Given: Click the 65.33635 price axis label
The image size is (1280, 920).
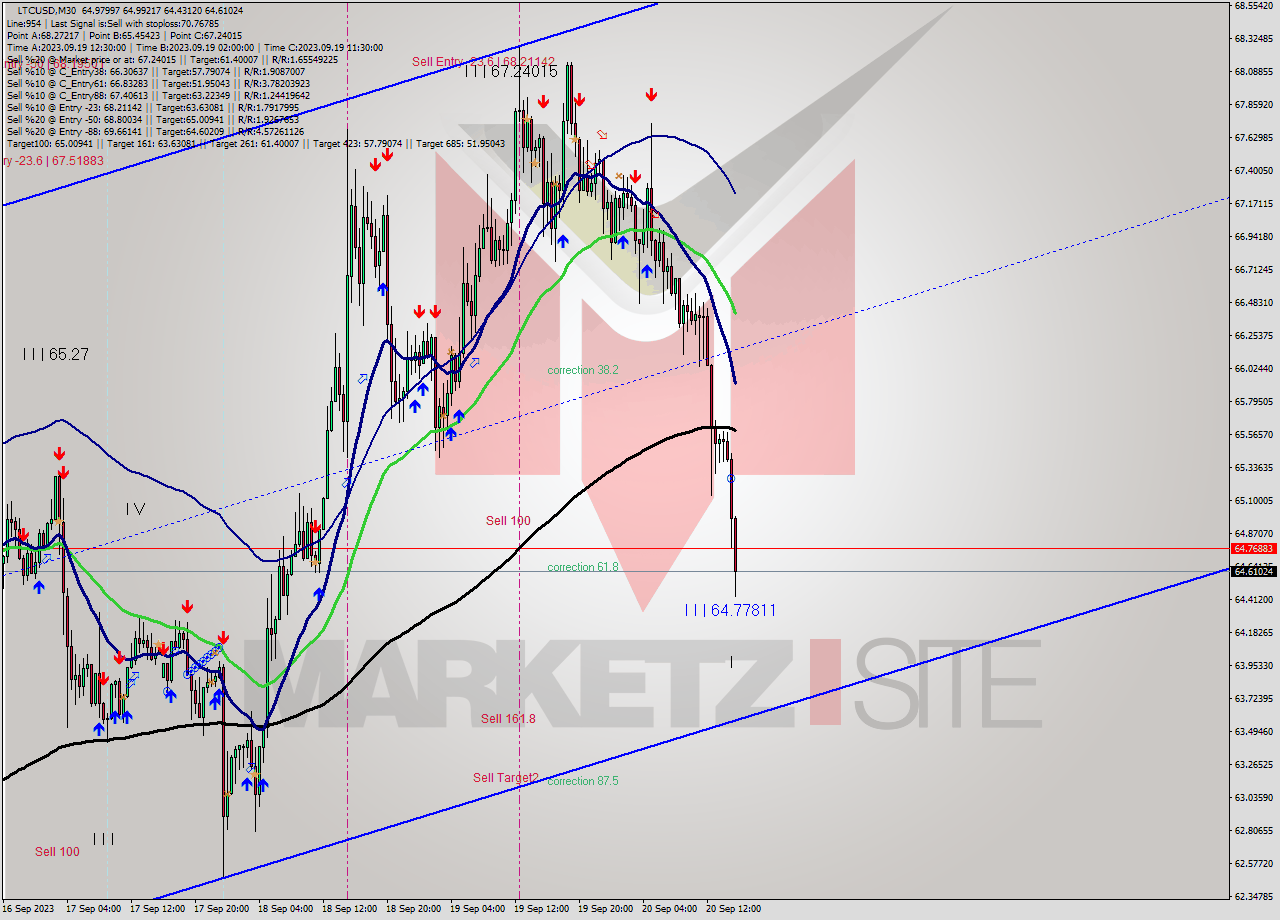Looking at the screenshot, I should click(1253, 468).
